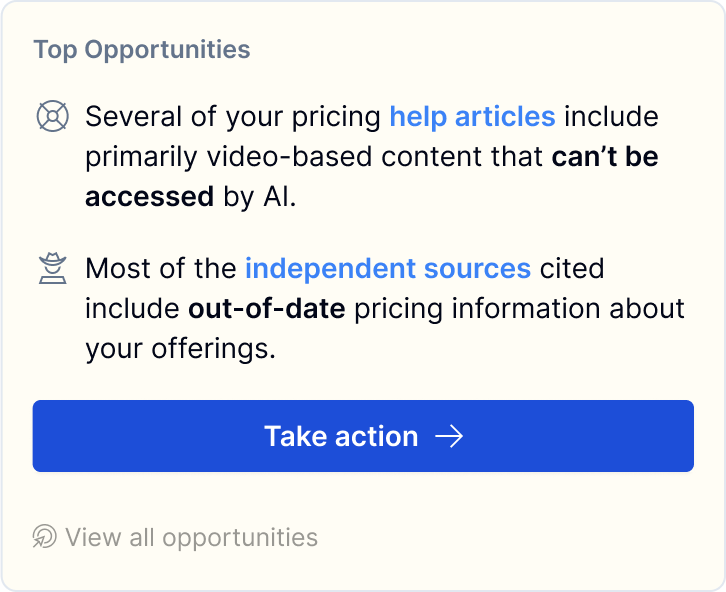Image resolution: width=726 pixels, height=592 pixels.
Task: Click the "pricing information about" phrase
Action: 519,309
